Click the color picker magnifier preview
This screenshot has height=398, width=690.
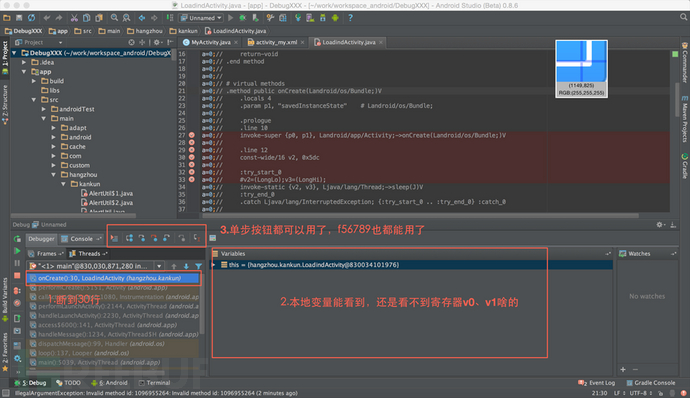581,69
